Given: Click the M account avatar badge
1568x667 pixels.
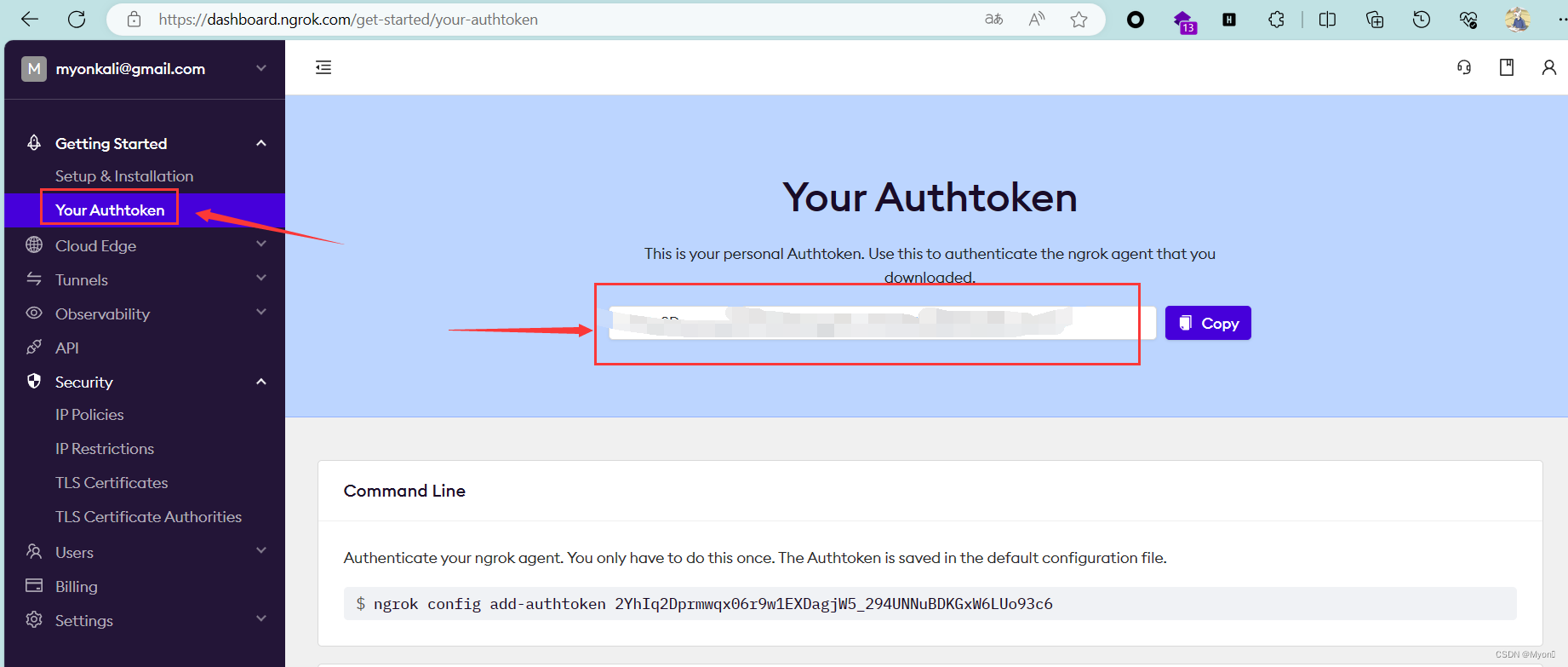Looking at the screenshot, I should (x=34, y=68).
